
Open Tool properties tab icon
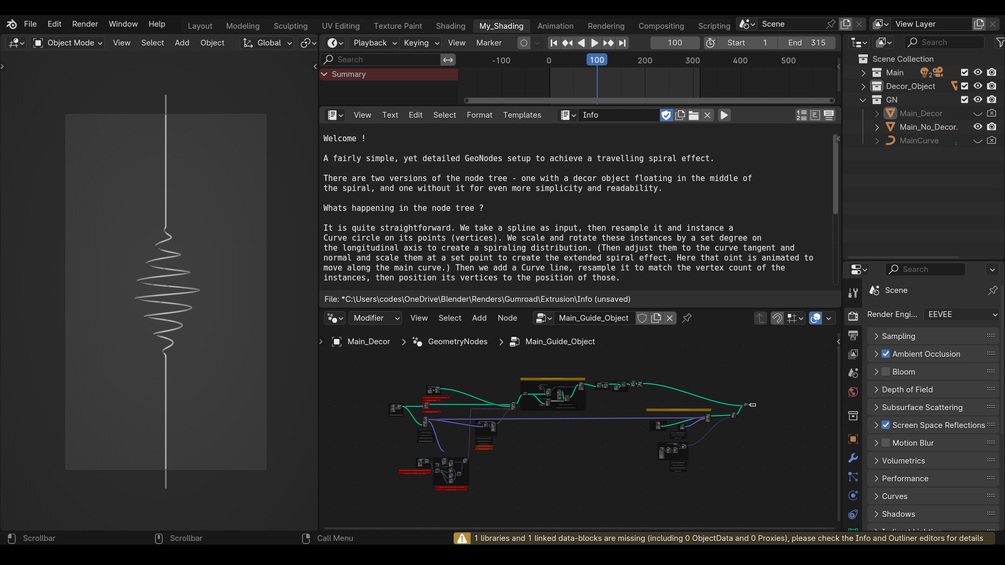click(852, 293)
